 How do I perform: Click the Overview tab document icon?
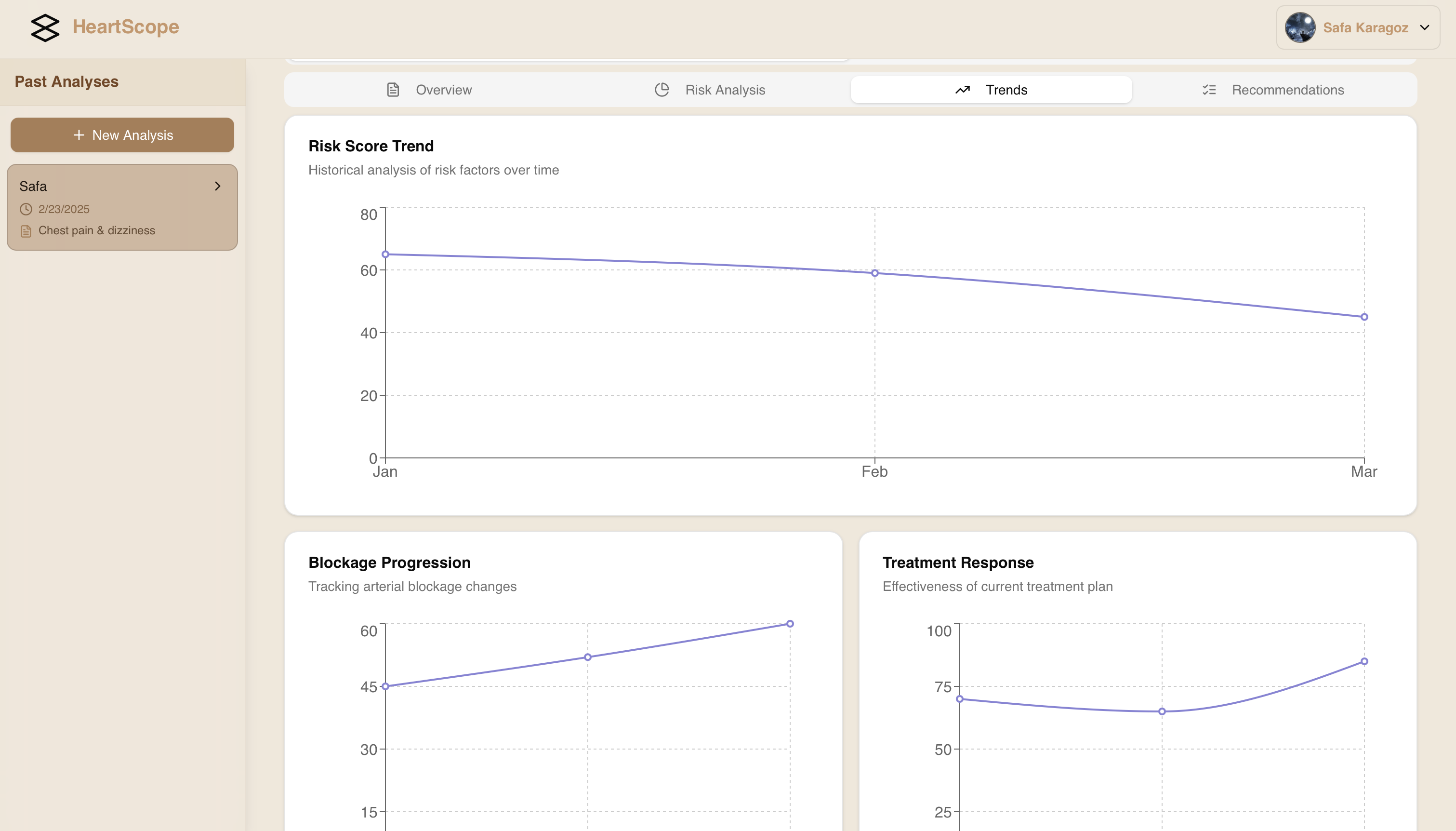393,90
